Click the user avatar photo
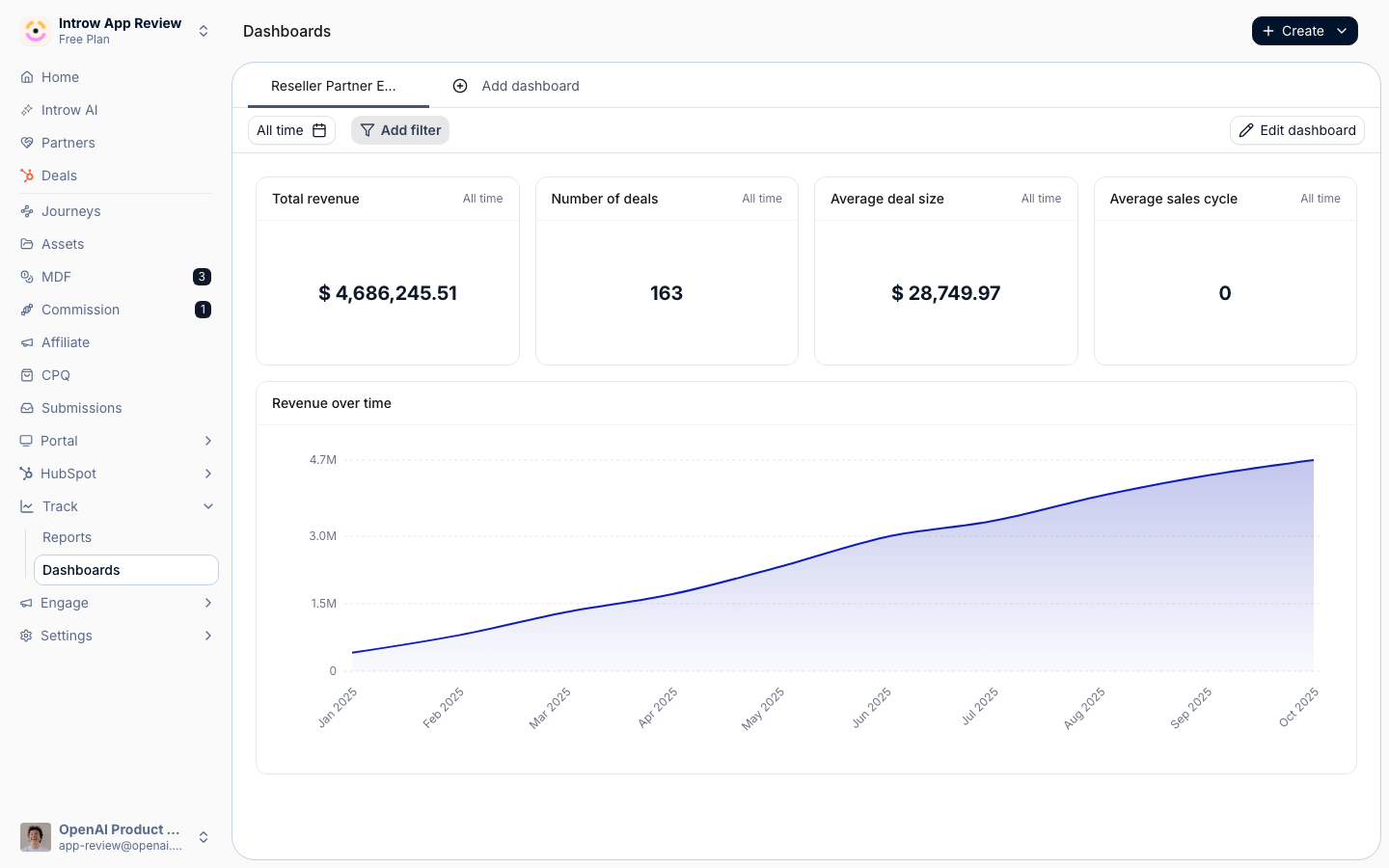The image size is (1389, 868). click(36, 837)
